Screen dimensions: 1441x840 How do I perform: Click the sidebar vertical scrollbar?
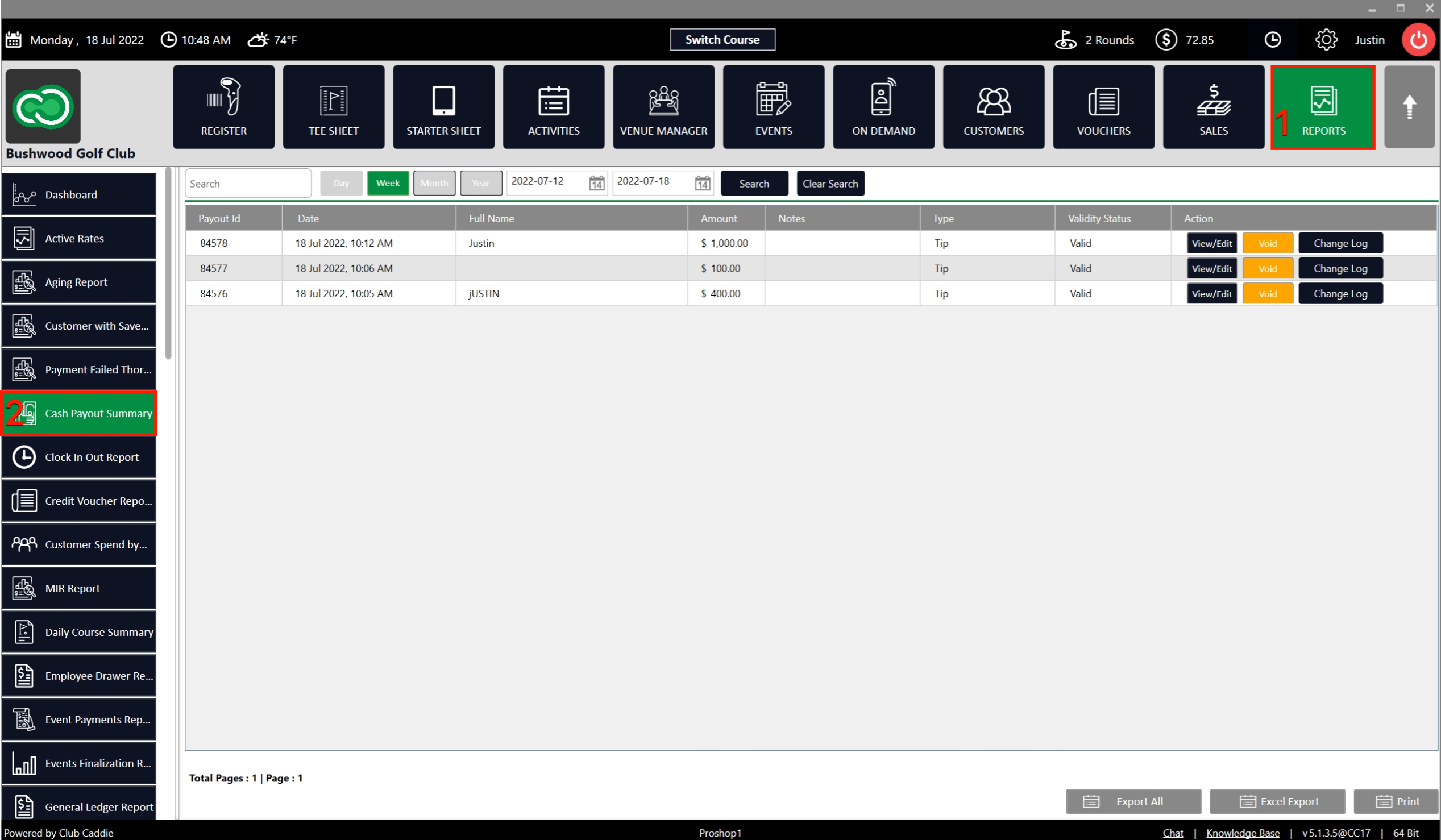[x=168, y=263]
